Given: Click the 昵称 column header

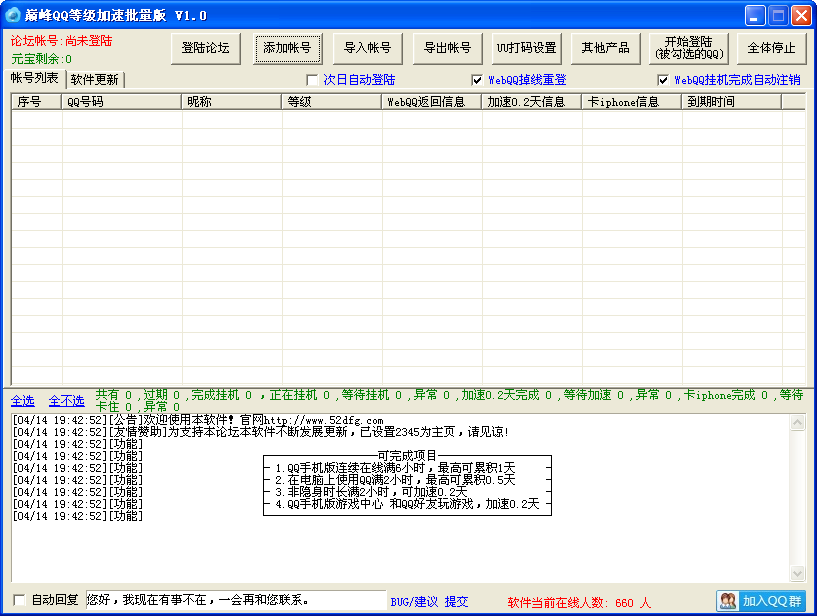Looking at the screenshot, I should click(231, 102).
